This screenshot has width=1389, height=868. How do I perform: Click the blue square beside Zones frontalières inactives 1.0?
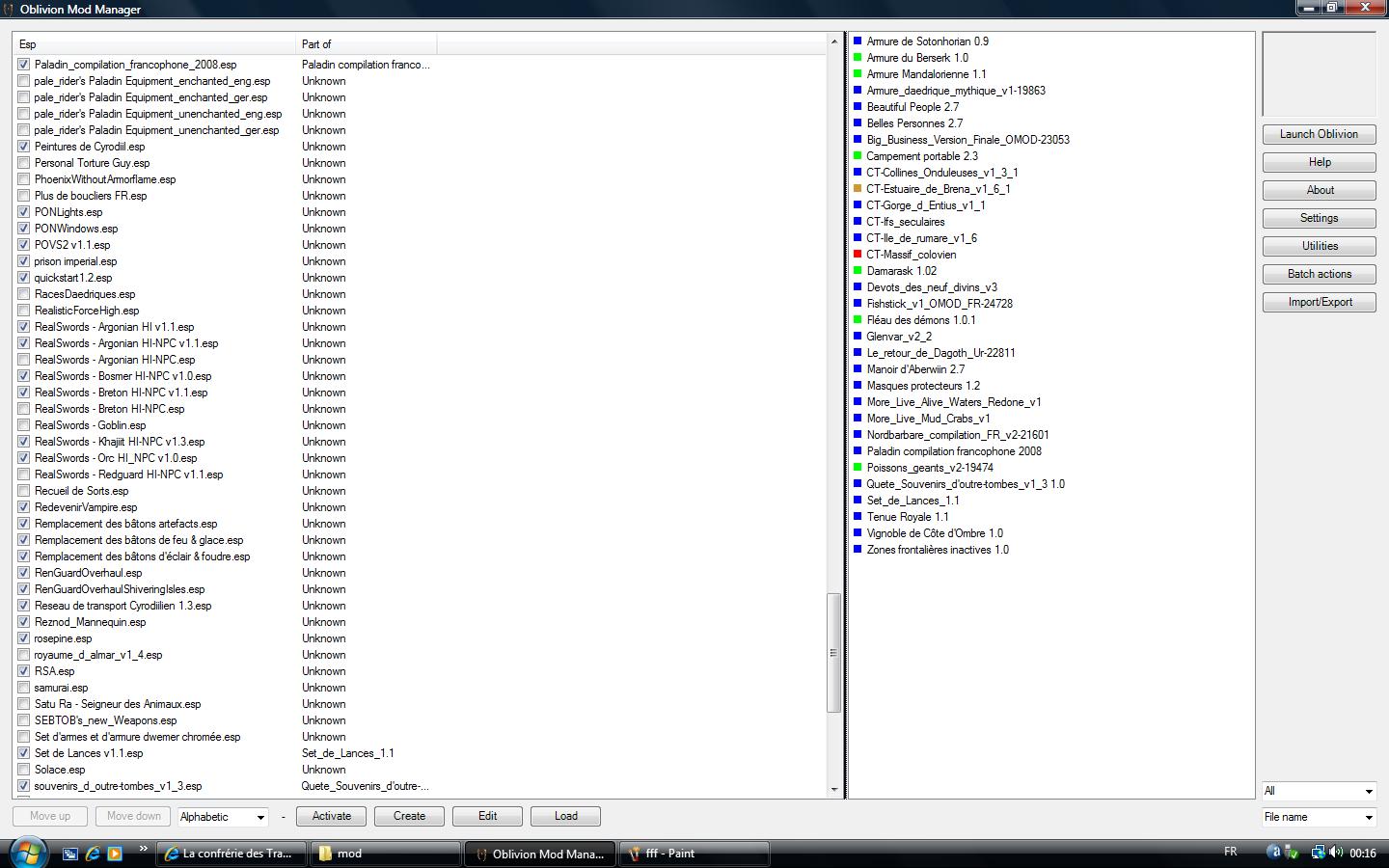[x=858, y=550]
